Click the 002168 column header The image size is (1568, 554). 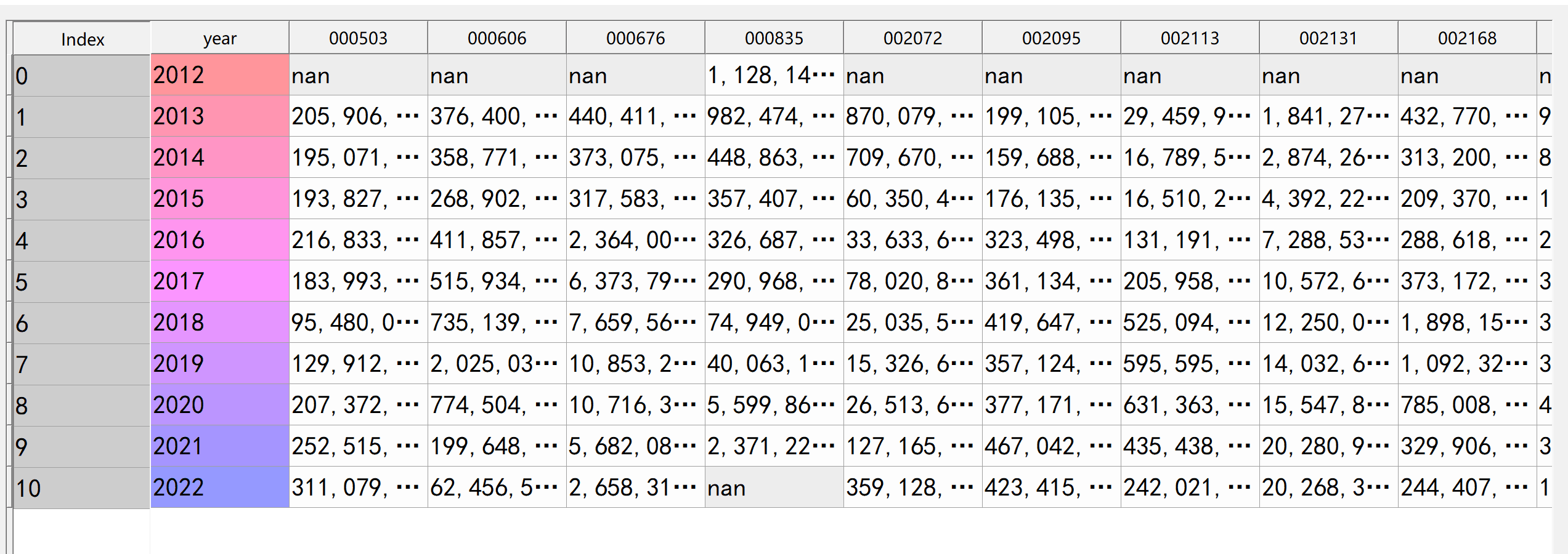[x=1468, y=38]
